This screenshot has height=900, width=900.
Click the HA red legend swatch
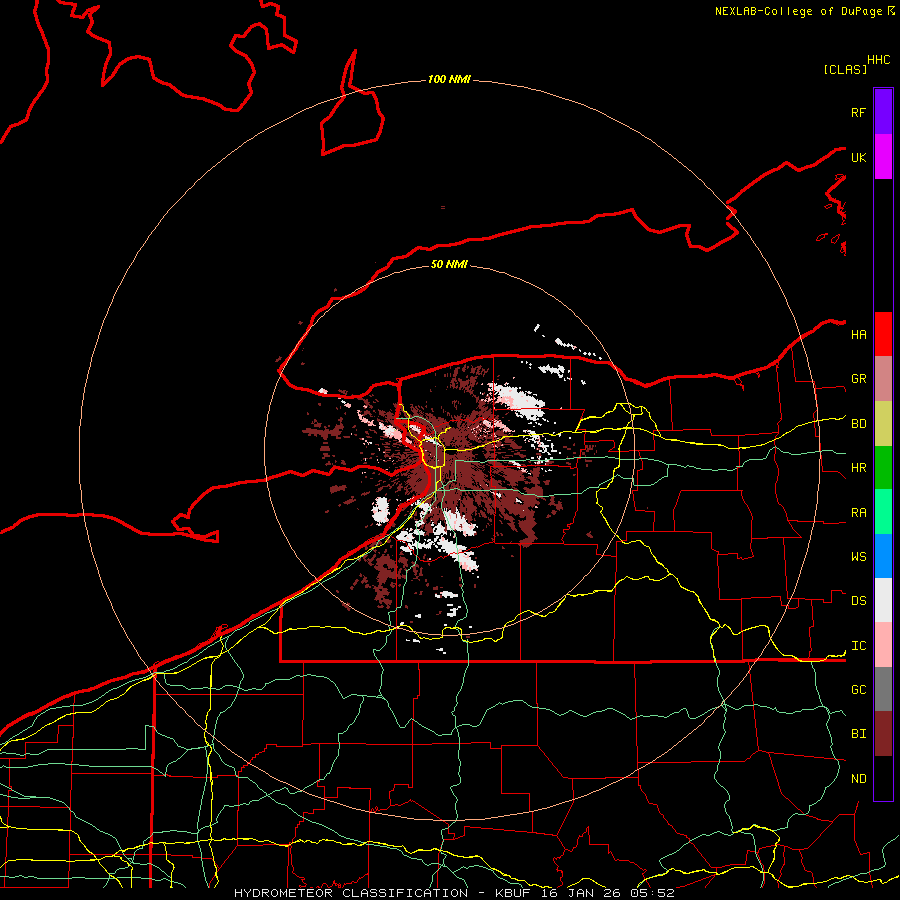(883, 334)
